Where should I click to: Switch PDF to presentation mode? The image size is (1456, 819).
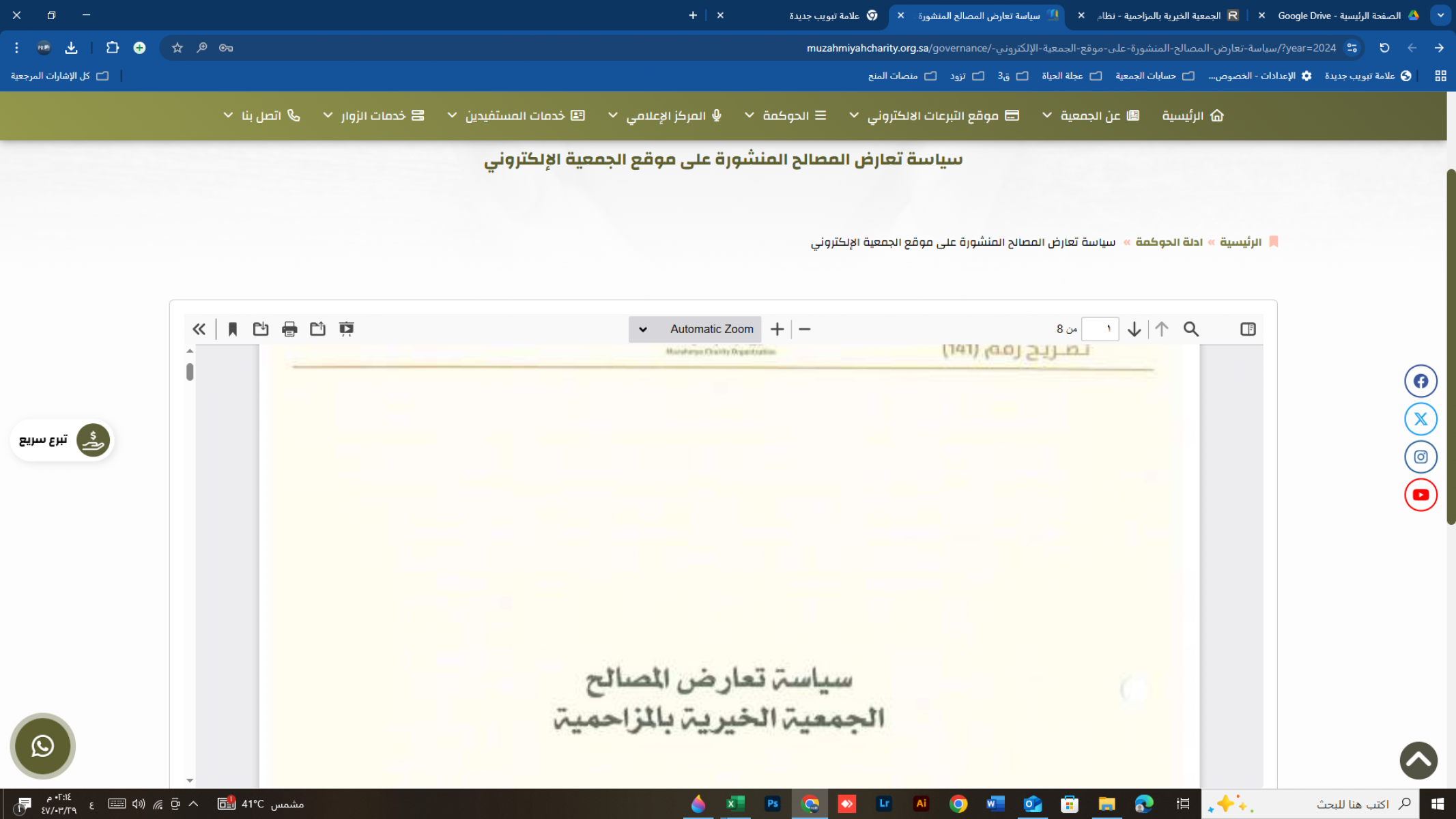point(346,329)
